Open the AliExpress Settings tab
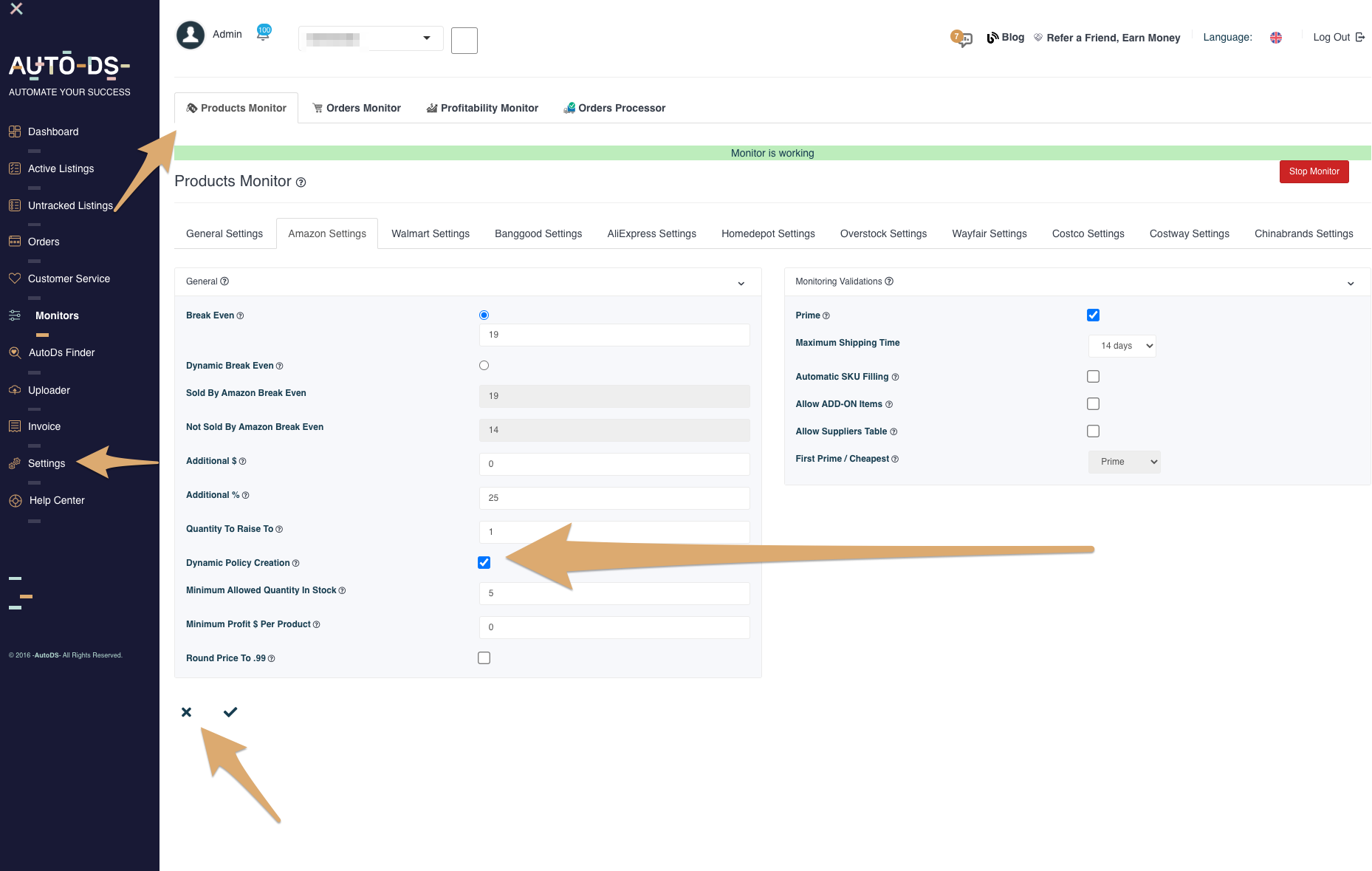 click(652, 233)
